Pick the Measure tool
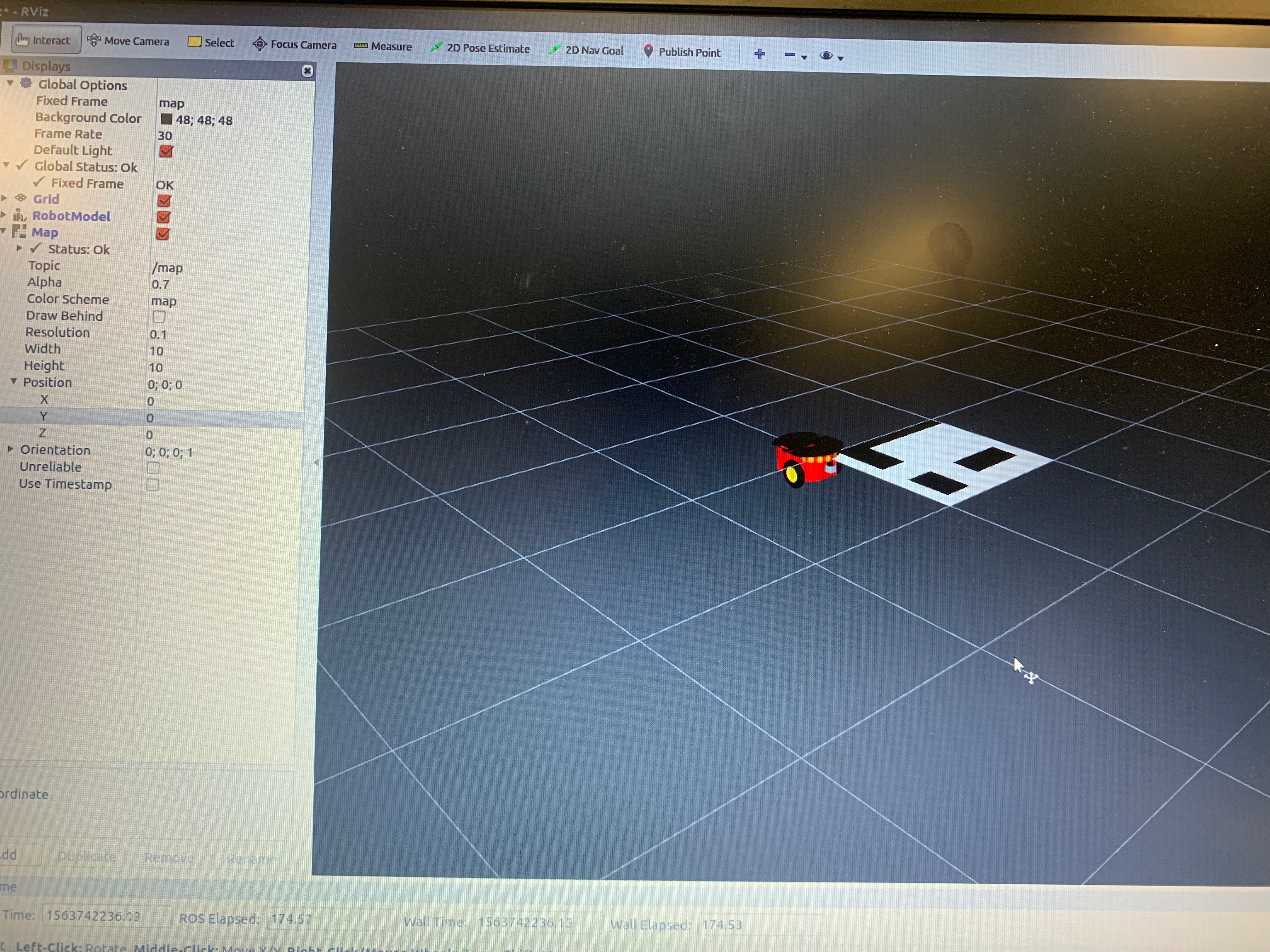1270x952 pixels. tap(382, 46)
